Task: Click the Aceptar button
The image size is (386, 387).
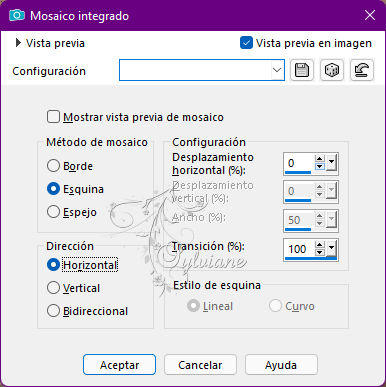Action: tap(119, 365)
